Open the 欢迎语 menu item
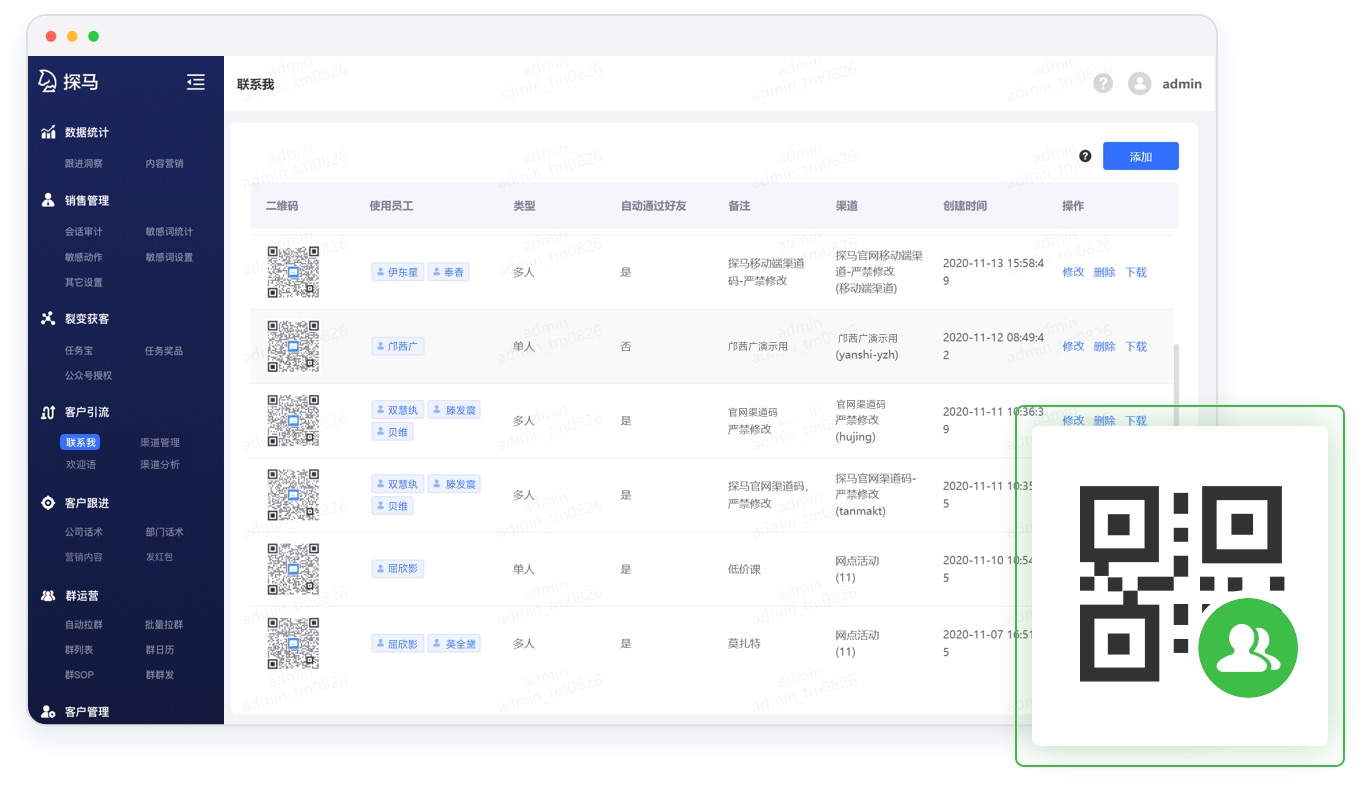The width and height of the screenshot is (1368, 786). (x=81, y=464)
